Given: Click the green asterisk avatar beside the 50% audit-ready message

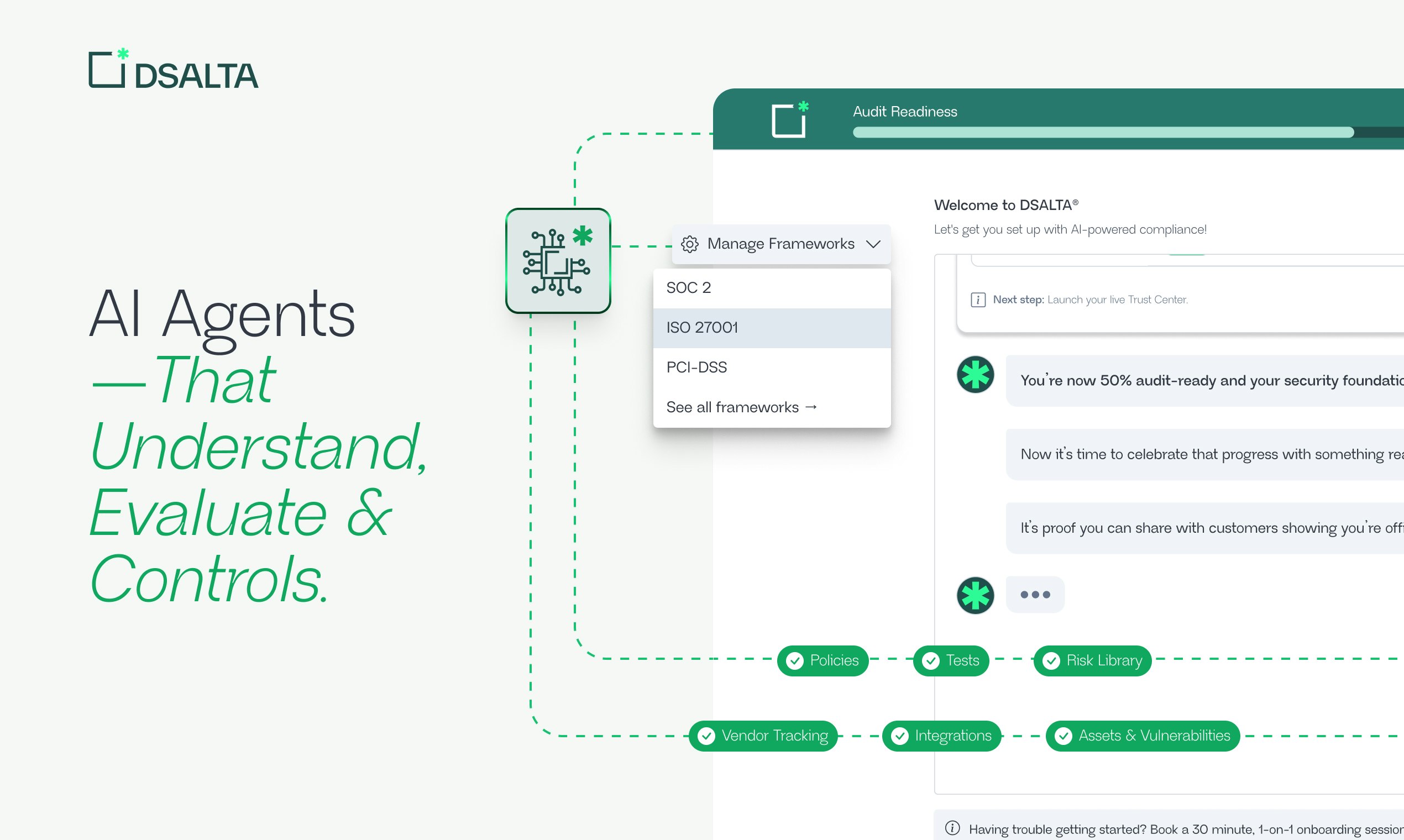Looking at the screenshot, I should coord(975,375).
